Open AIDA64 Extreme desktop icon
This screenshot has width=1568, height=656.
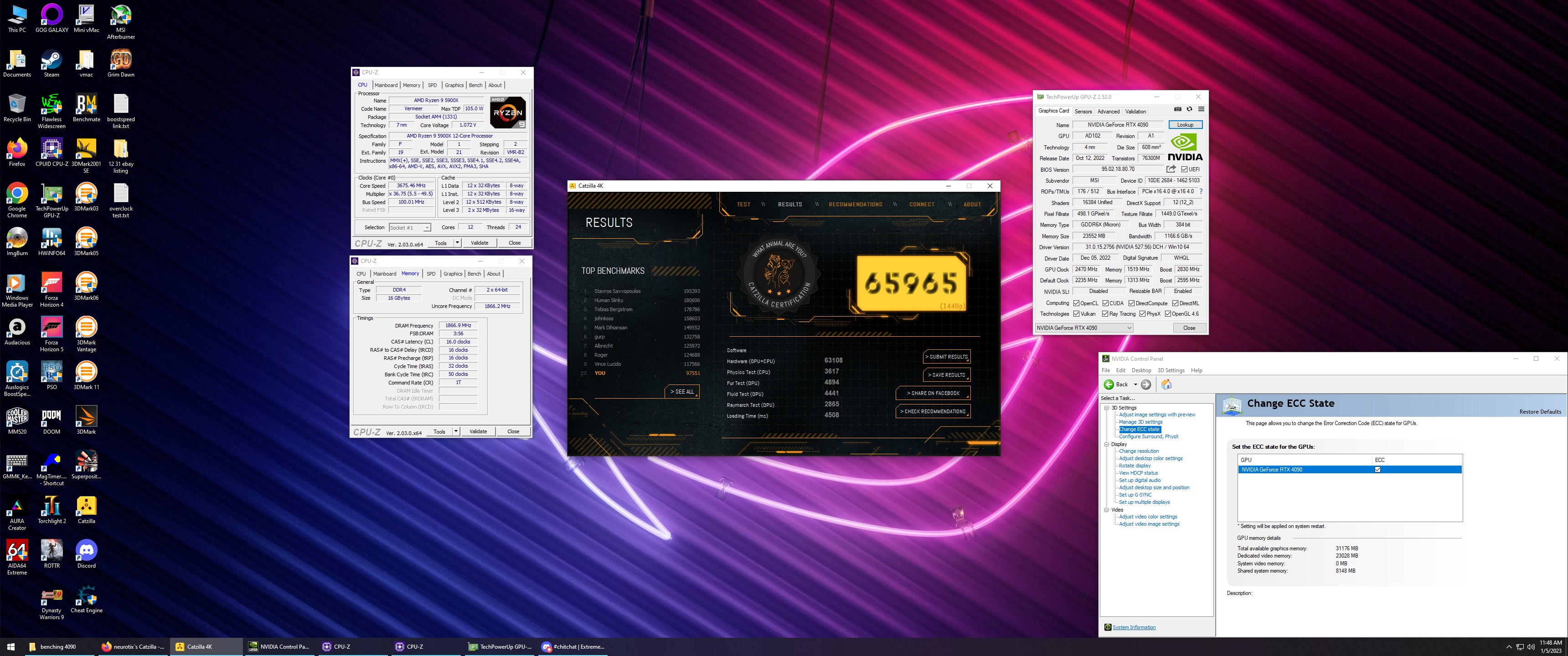coord(17,558)
